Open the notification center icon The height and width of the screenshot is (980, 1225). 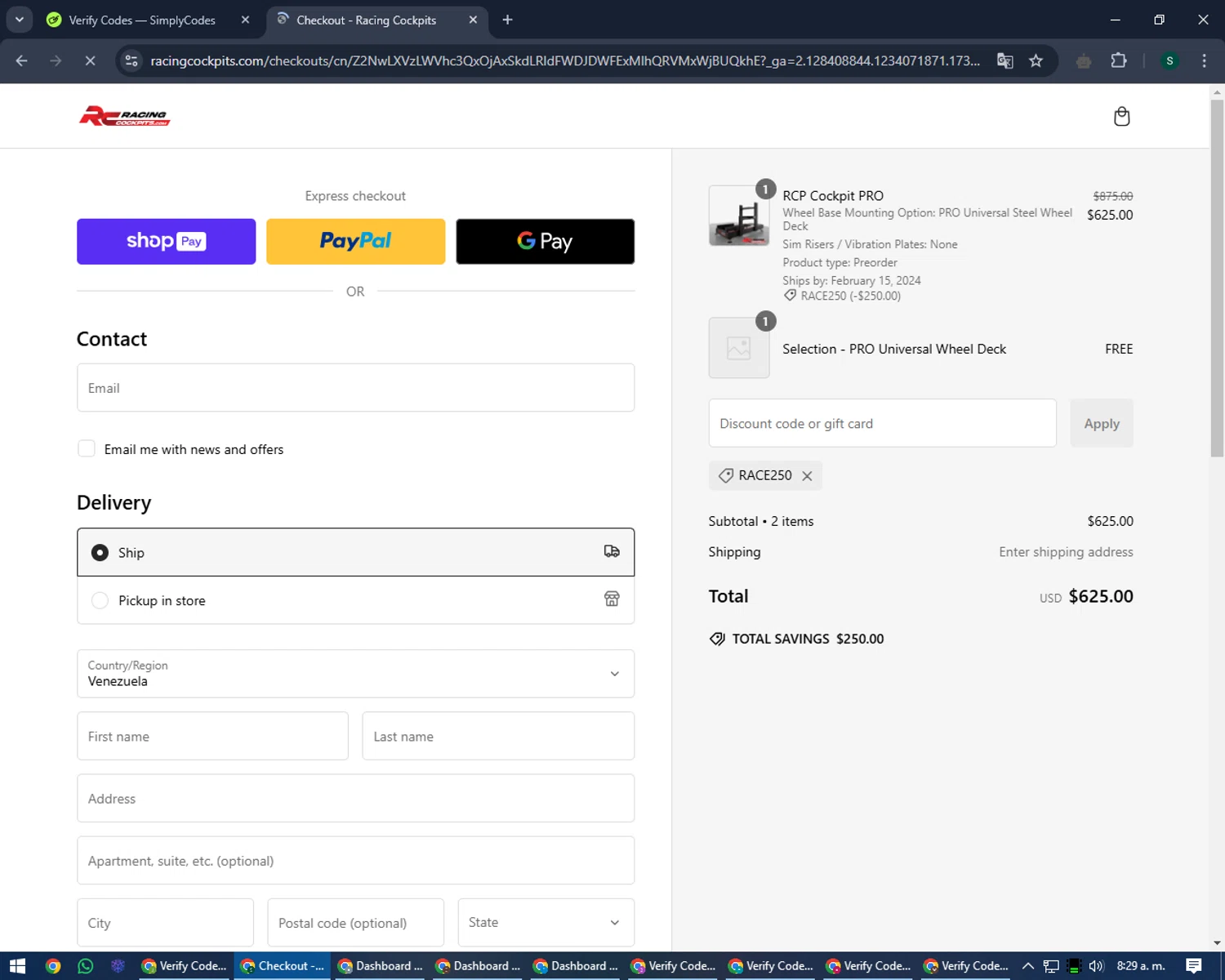click(x=1193, y=966)
